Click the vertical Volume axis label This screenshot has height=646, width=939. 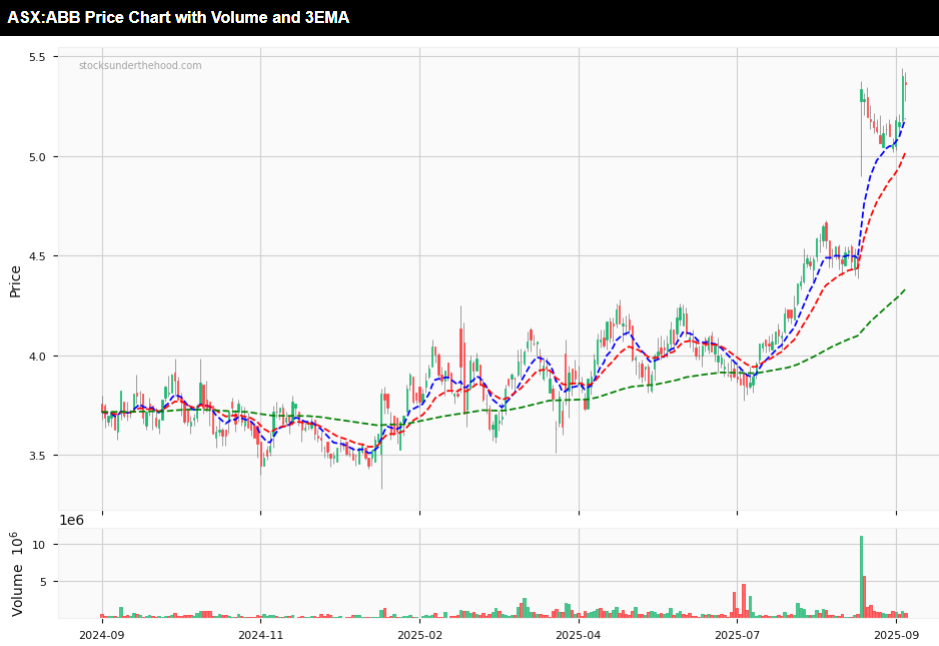click(16, 575)
